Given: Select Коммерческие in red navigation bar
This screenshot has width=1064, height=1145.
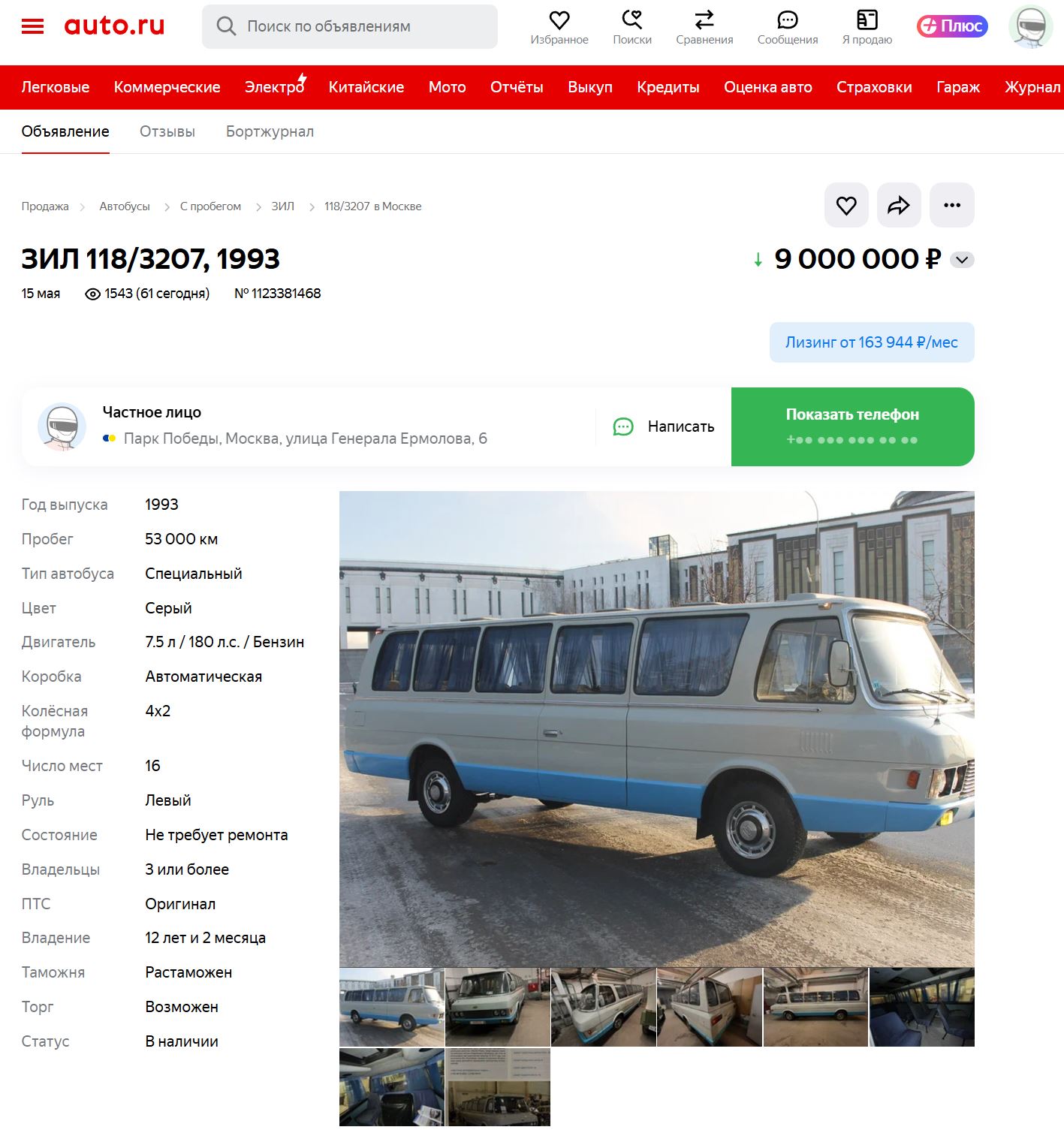Looking at the screenshot, I should coord(167,87).
